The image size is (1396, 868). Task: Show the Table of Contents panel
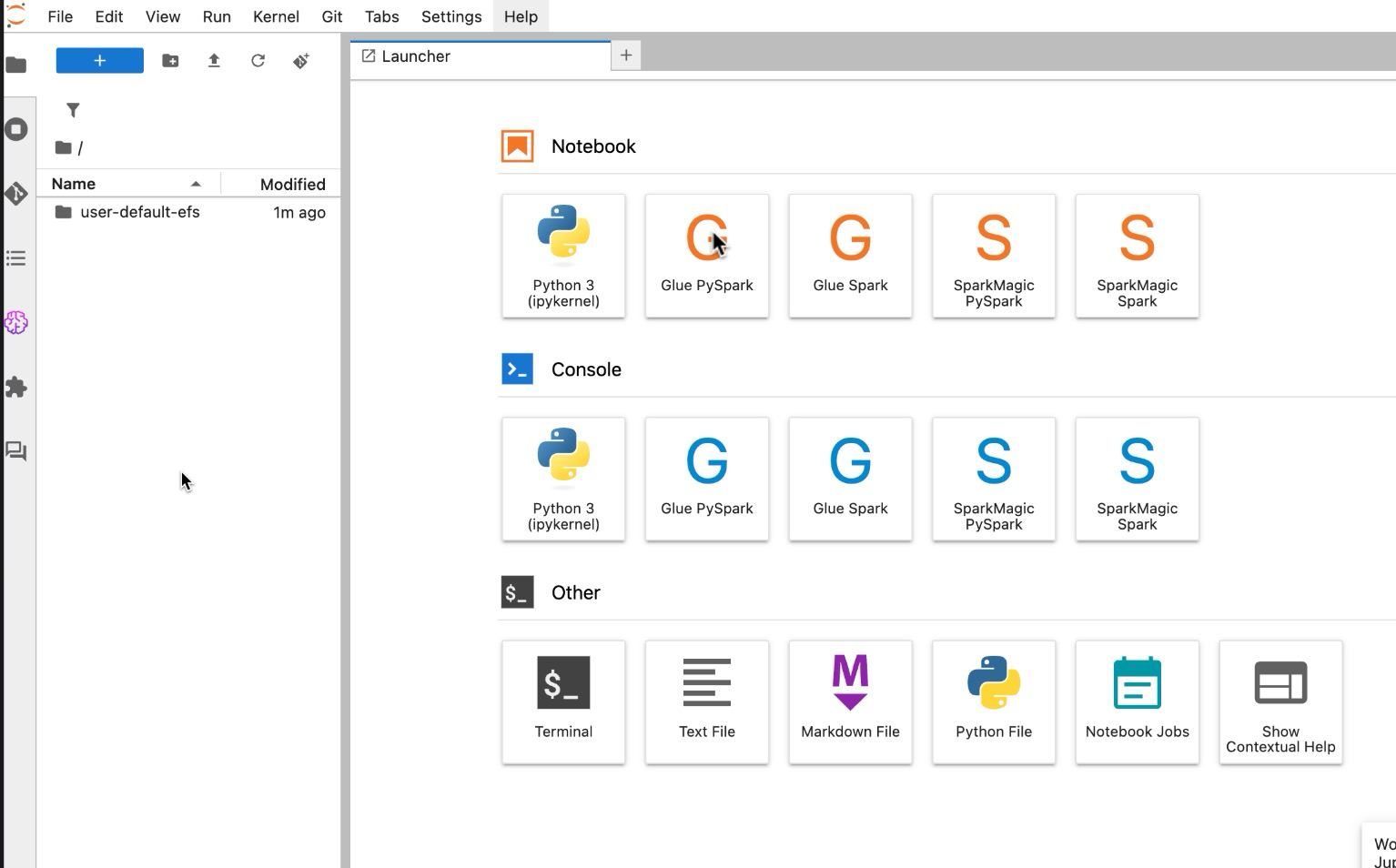[16, 258]
